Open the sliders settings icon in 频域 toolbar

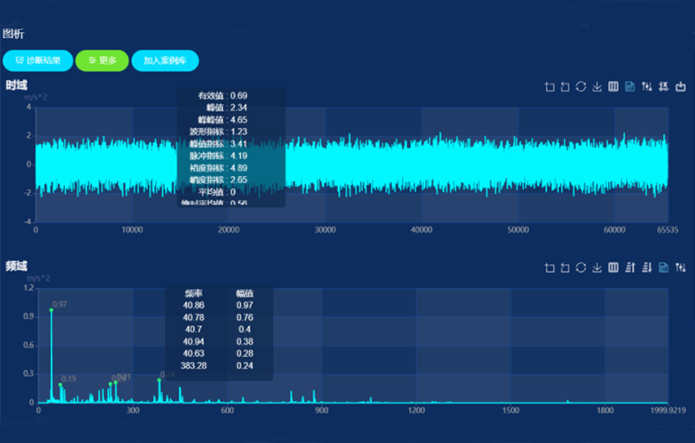coord(681,268)
